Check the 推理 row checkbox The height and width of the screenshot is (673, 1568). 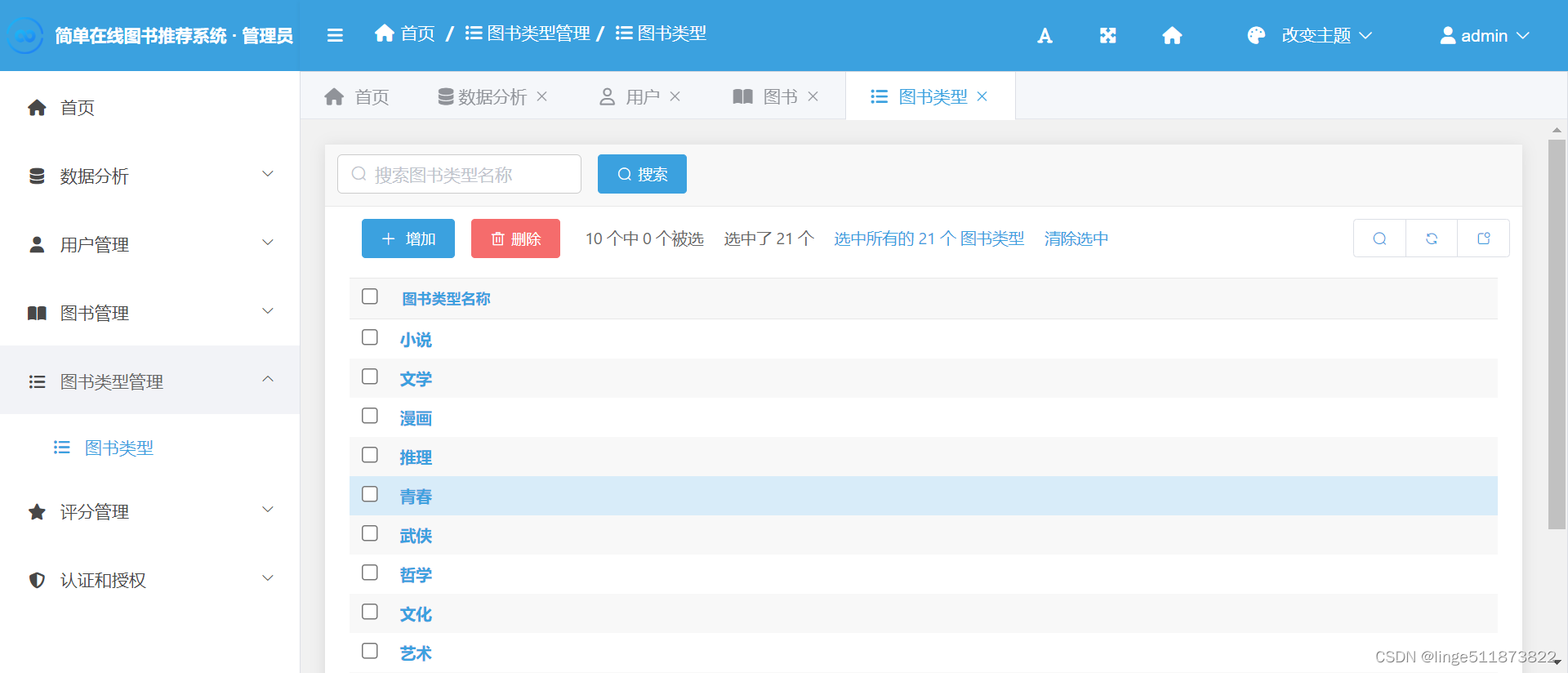click(370, 455)
